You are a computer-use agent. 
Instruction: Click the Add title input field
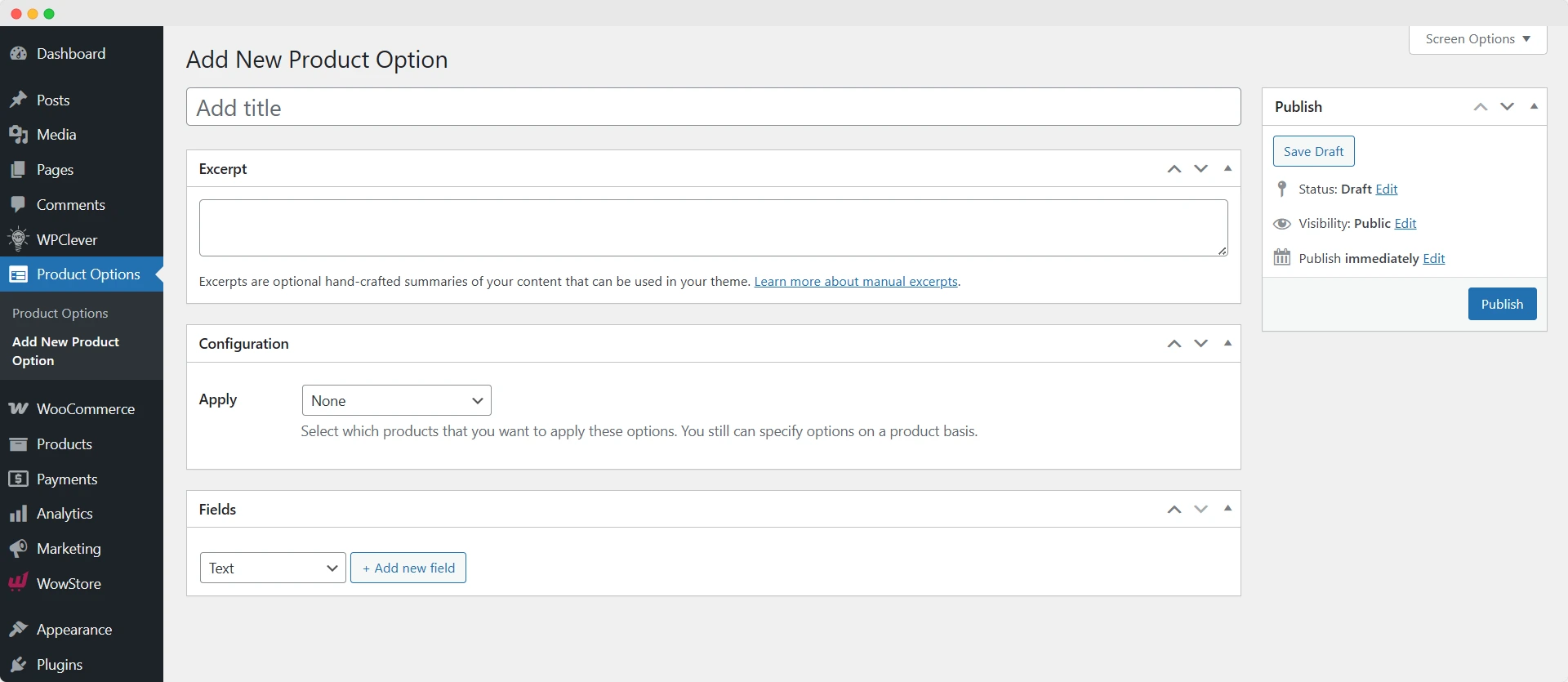pos(714,107)
